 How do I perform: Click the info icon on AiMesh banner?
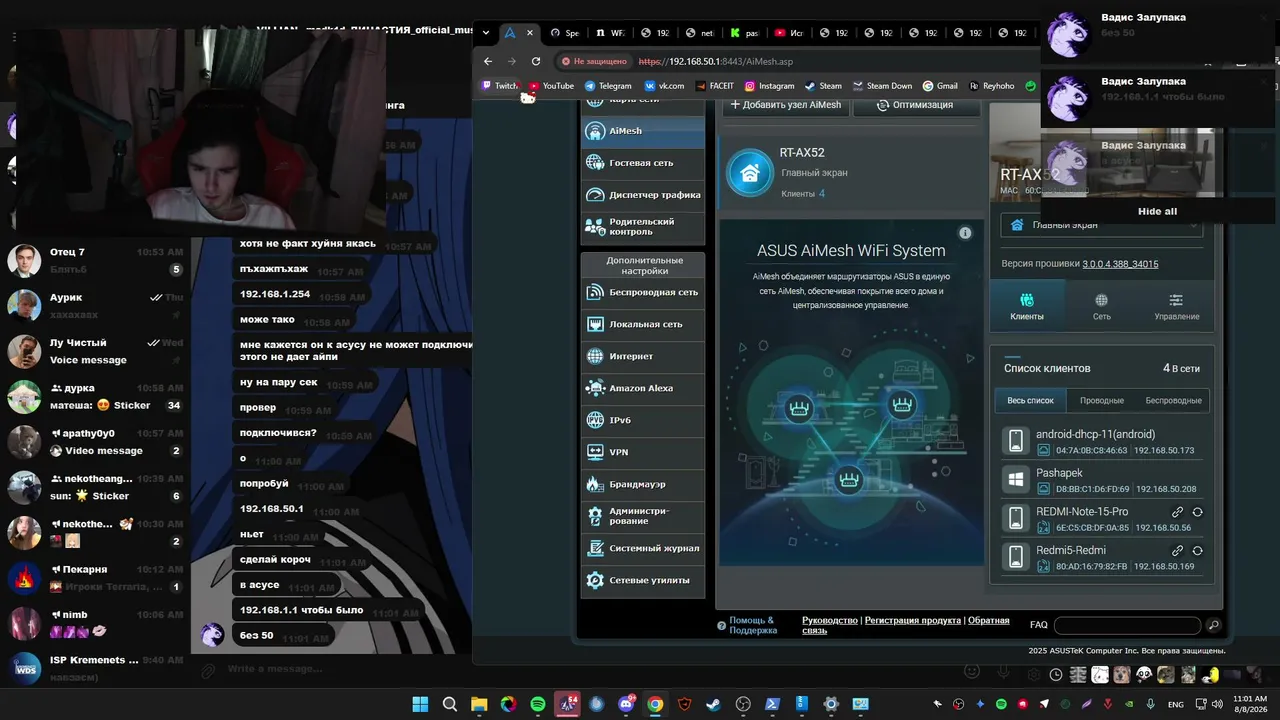tap(965, 233)
